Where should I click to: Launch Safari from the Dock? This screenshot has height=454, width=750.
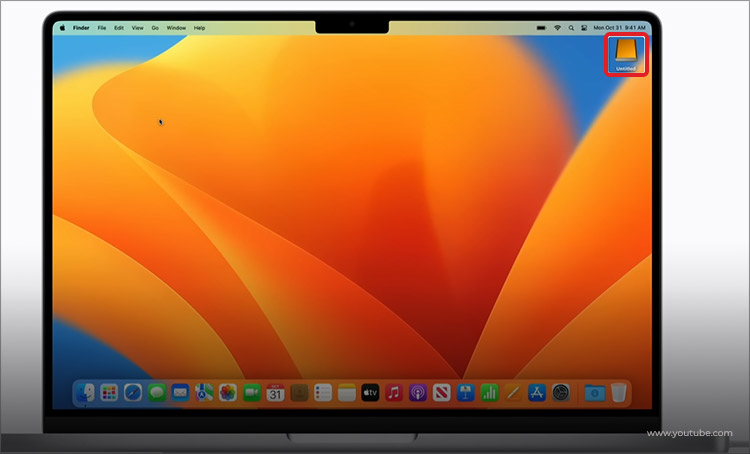133,393
